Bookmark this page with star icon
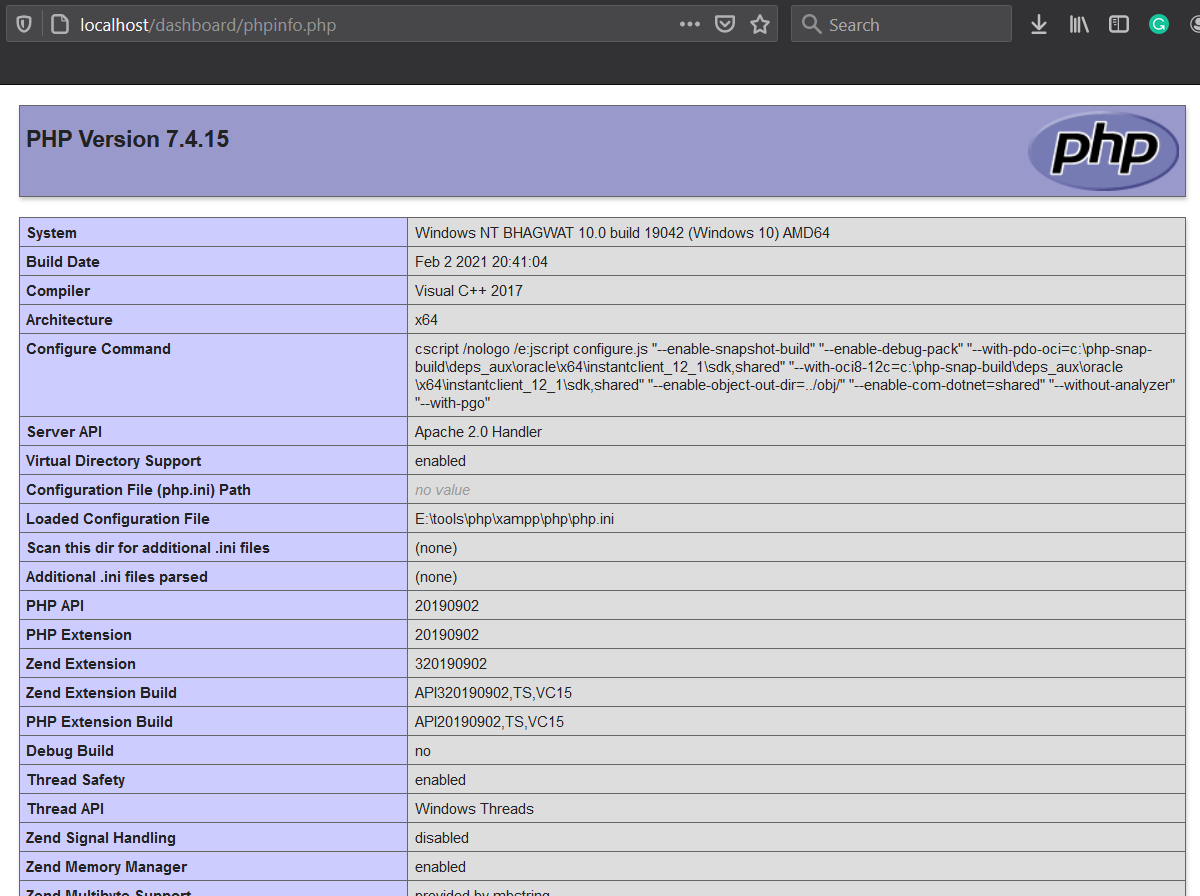Screen dimensions: 1200x896 pyautogui.click(x=760, y=24)
